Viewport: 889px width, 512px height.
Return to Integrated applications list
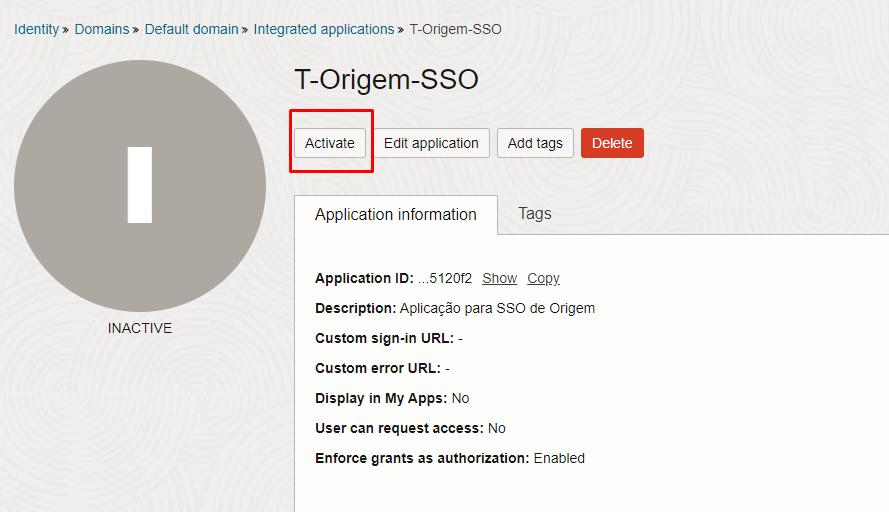click(x=324, y=29)
